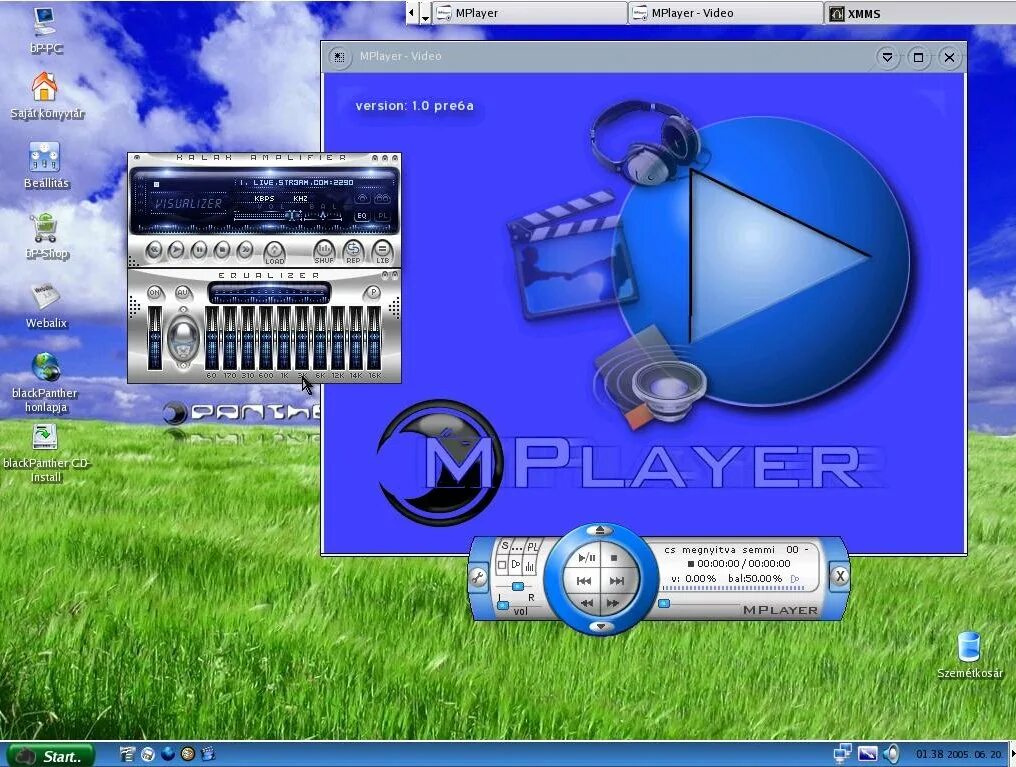The width and height of the screenshot is (1016, 767).
Task: Click Stop in XMMS amplifier
Action: tap(222, 250)
